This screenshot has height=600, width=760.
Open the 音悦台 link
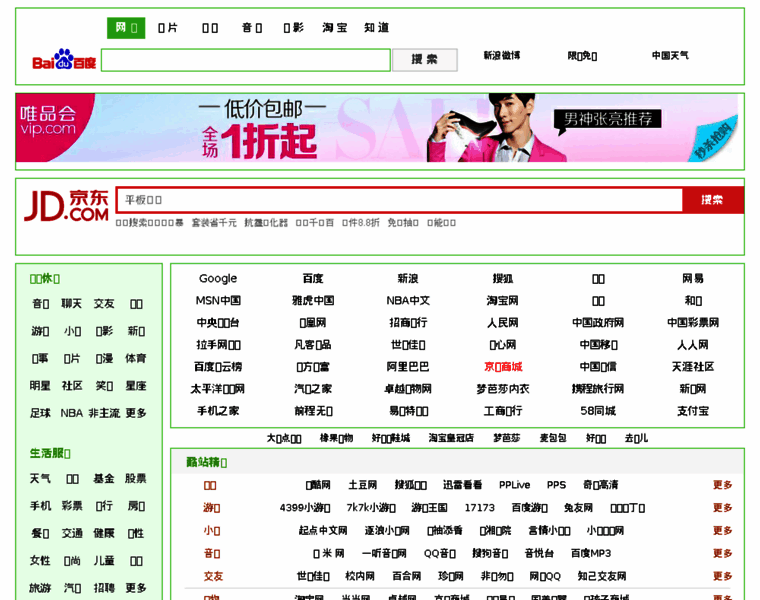[x=539, y=553]
